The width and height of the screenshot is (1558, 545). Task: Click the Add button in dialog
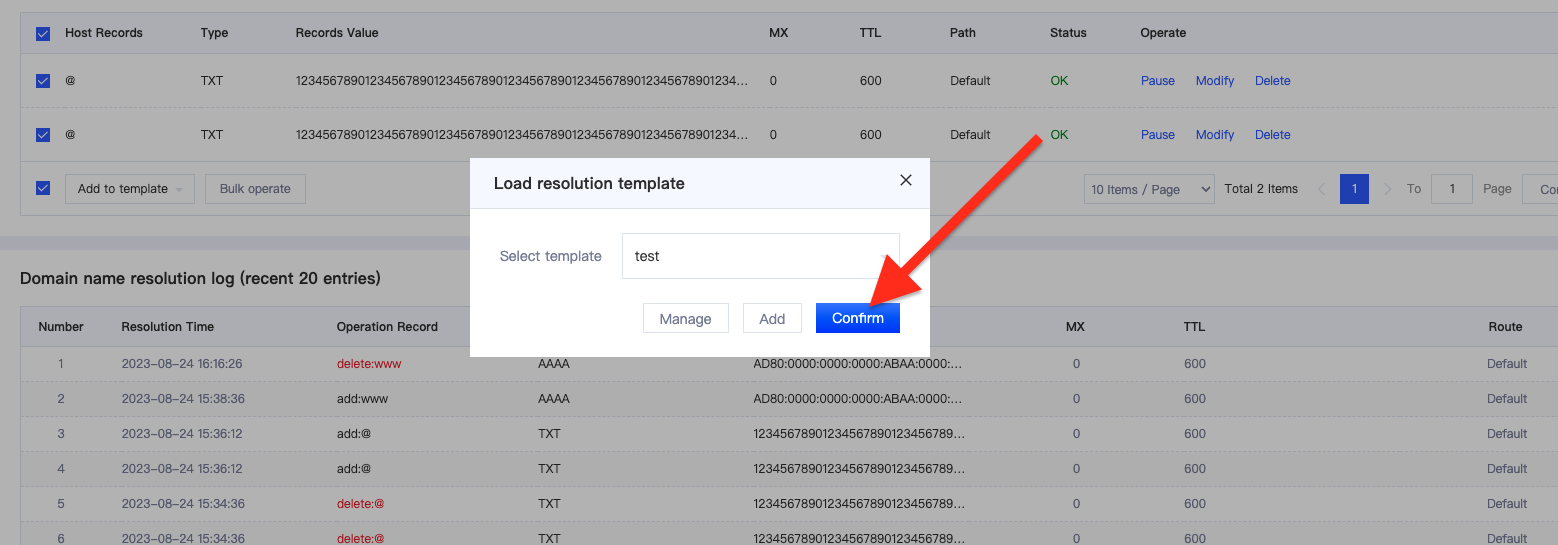(x=771, y=318)
